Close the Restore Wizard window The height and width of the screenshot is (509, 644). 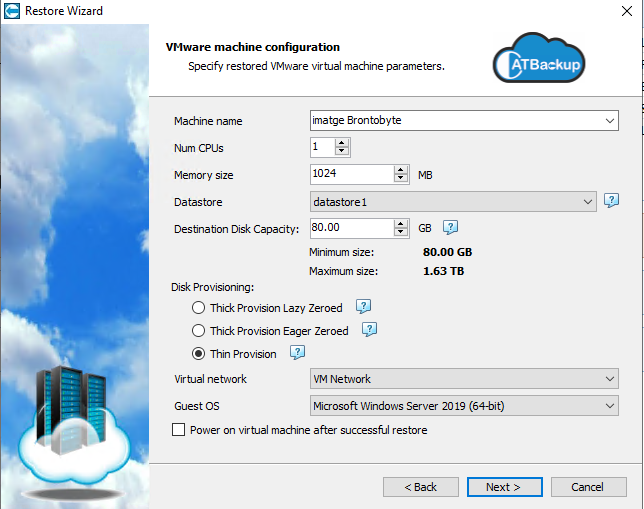[627, 11]
